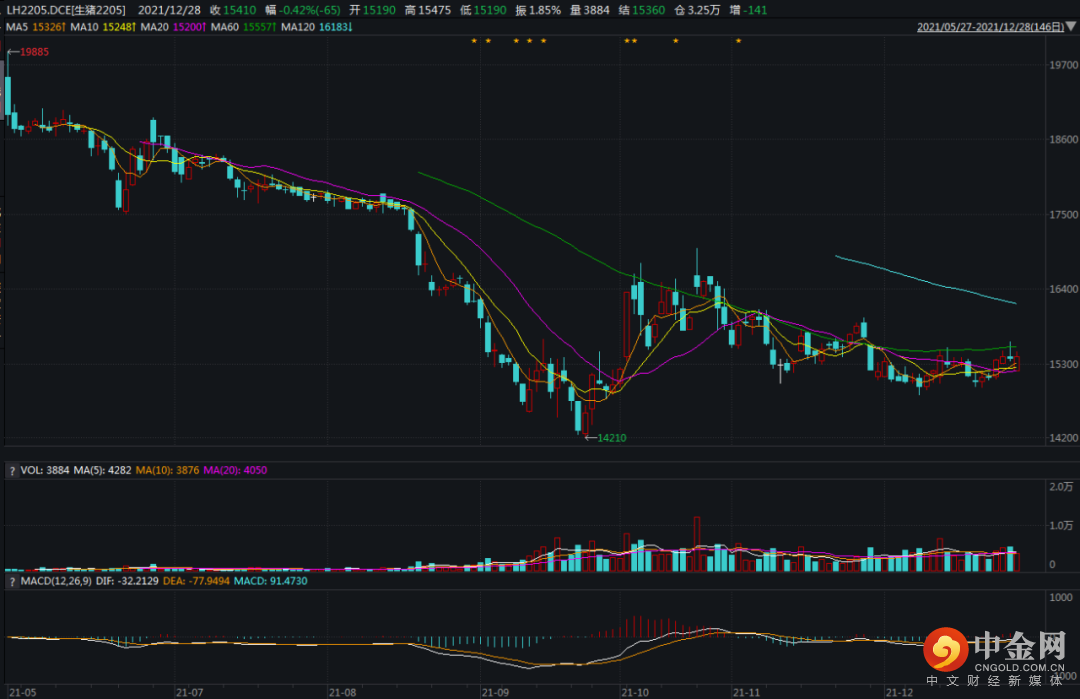Click the help question-mark icon beside VOL
The image size is (1080, 699).
(x=10, y=470)
